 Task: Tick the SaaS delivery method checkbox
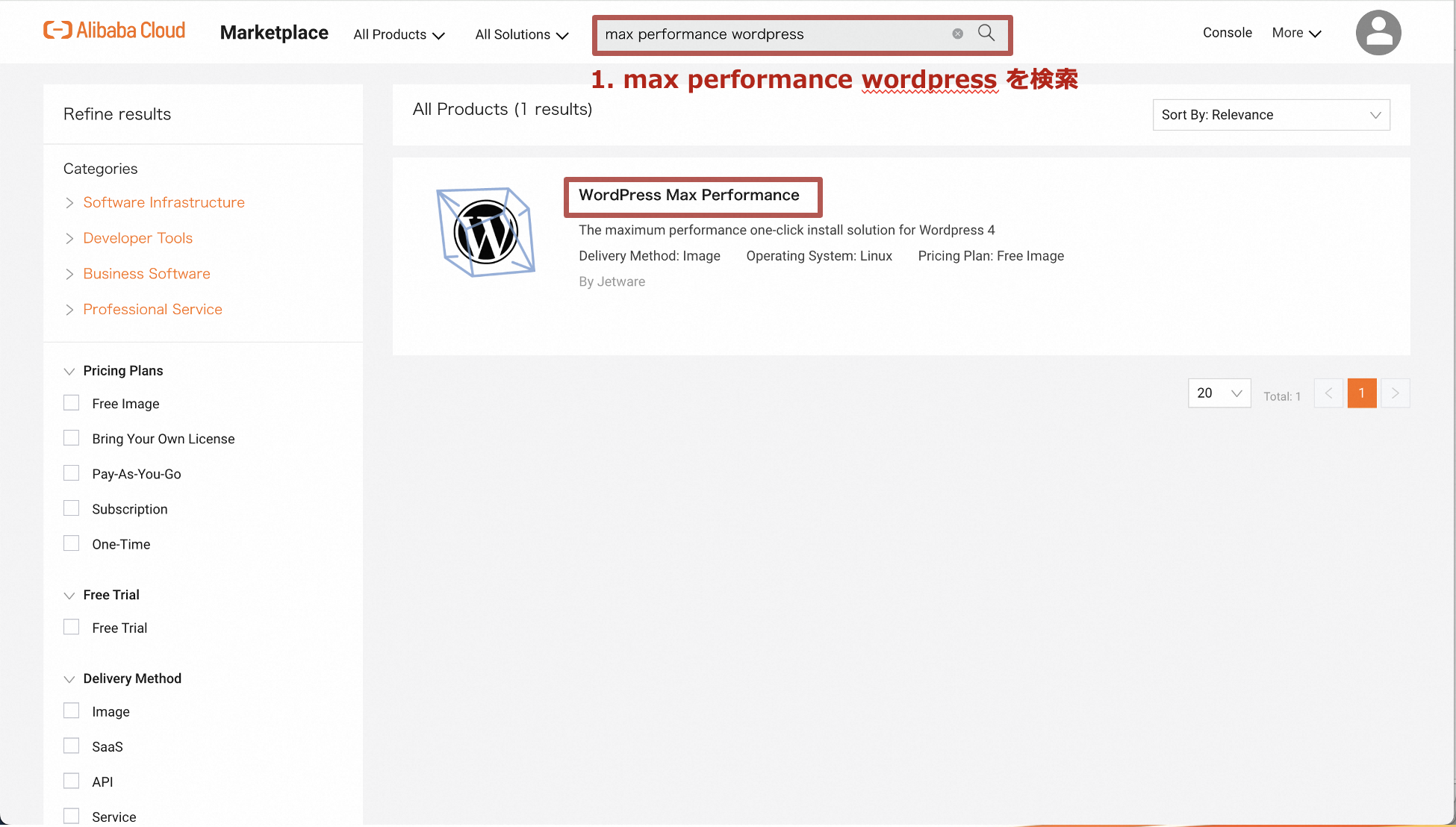72,746
